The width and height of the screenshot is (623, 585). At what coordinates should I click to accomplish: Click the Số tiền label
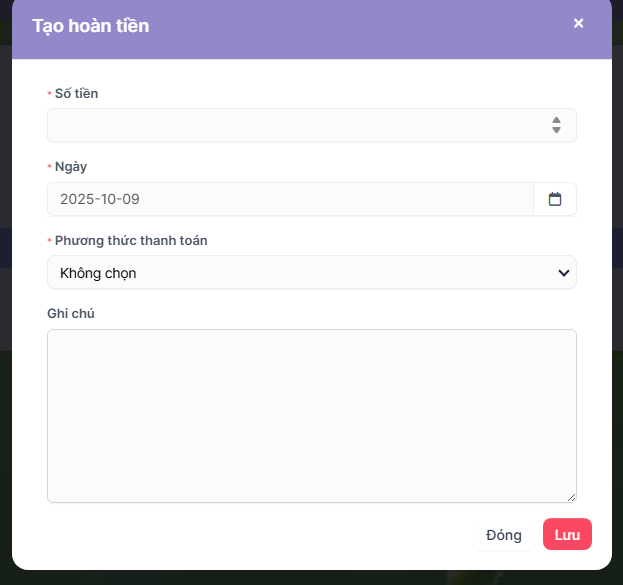click(x=76, y=93)
